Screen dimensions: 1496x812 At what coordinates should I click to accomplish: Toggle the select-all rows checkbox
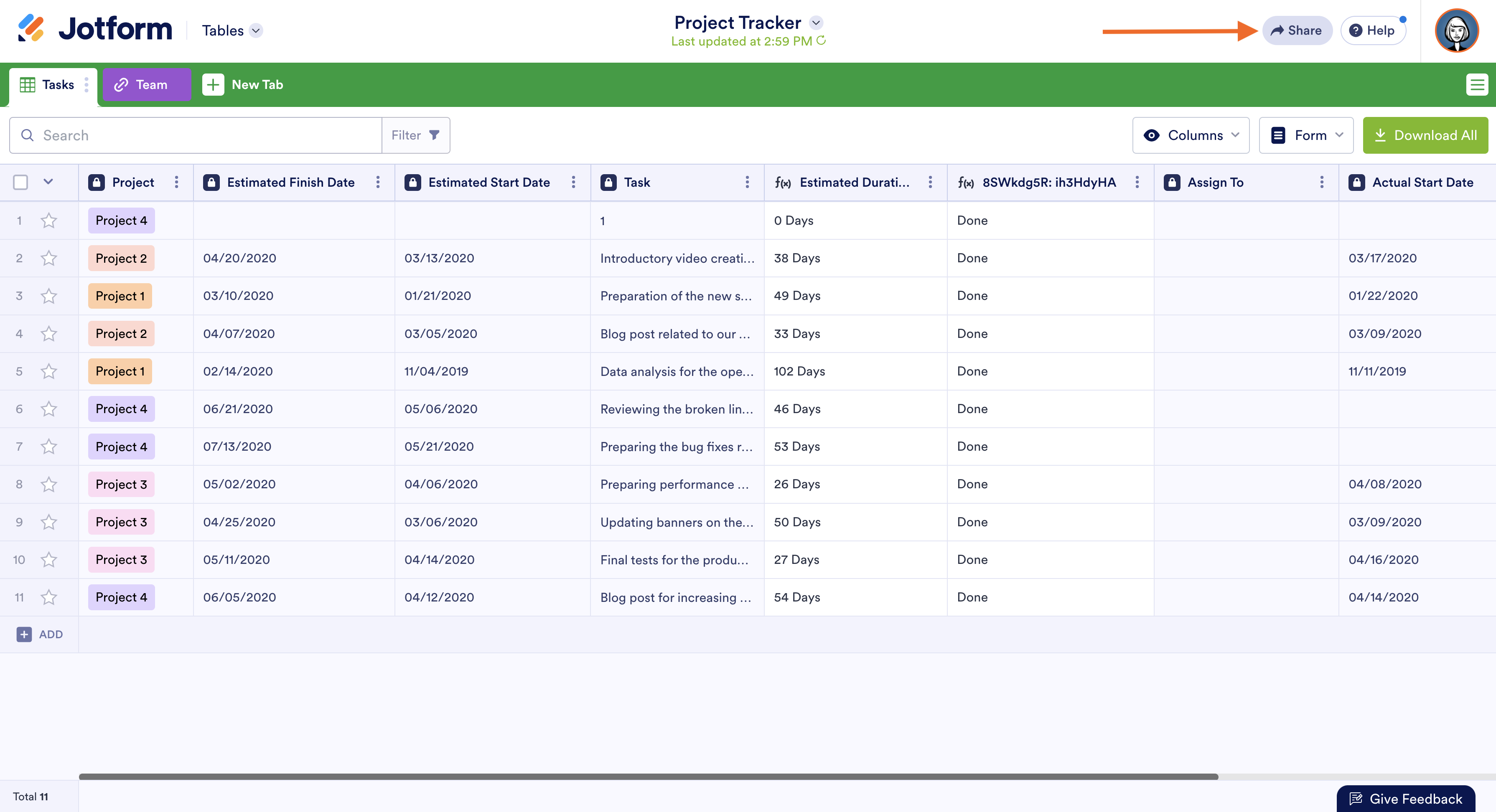[20, 182]
